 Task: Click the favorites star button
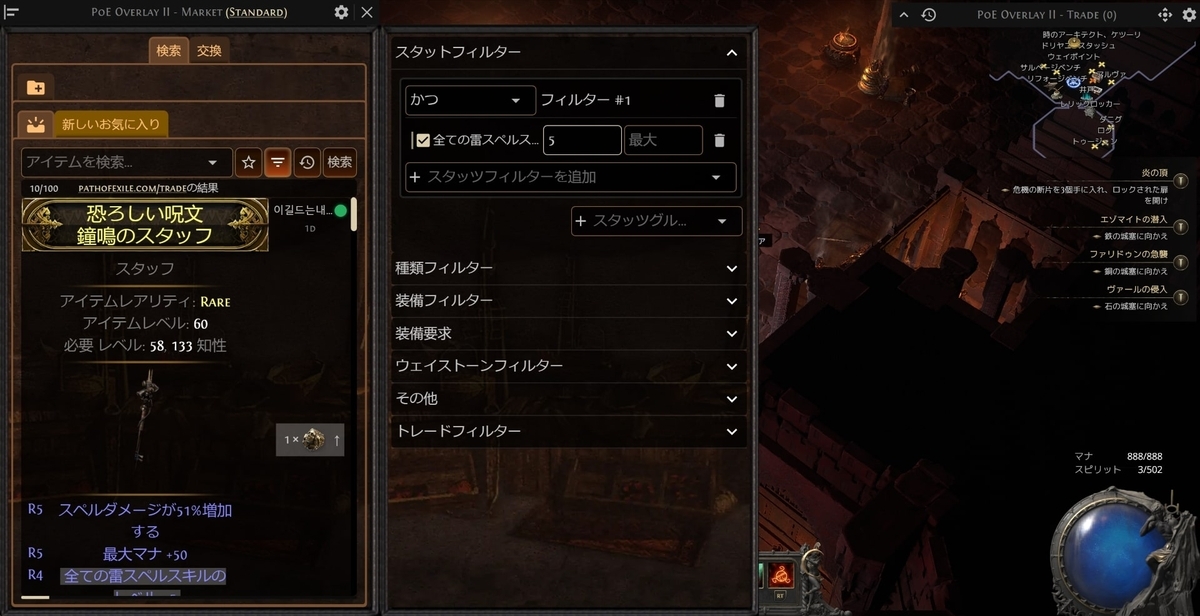click(x=249, y=162)
